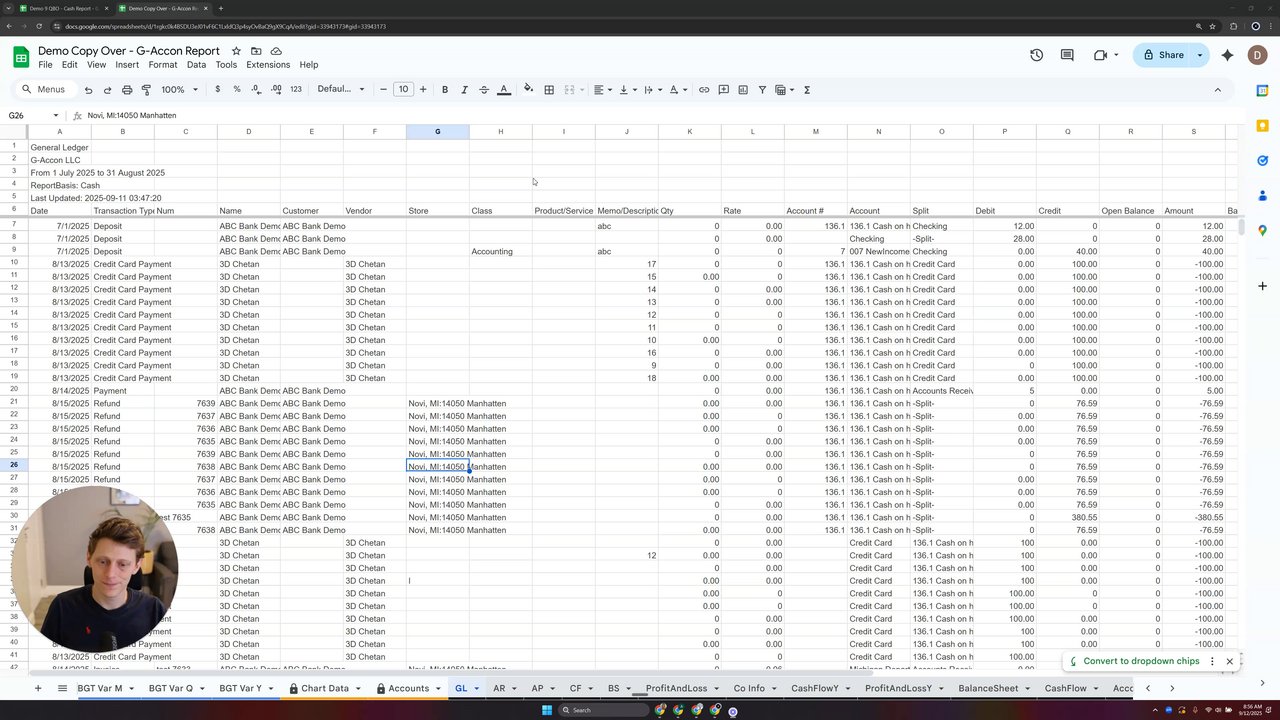Open the Data menu

(x=196, y=65)
